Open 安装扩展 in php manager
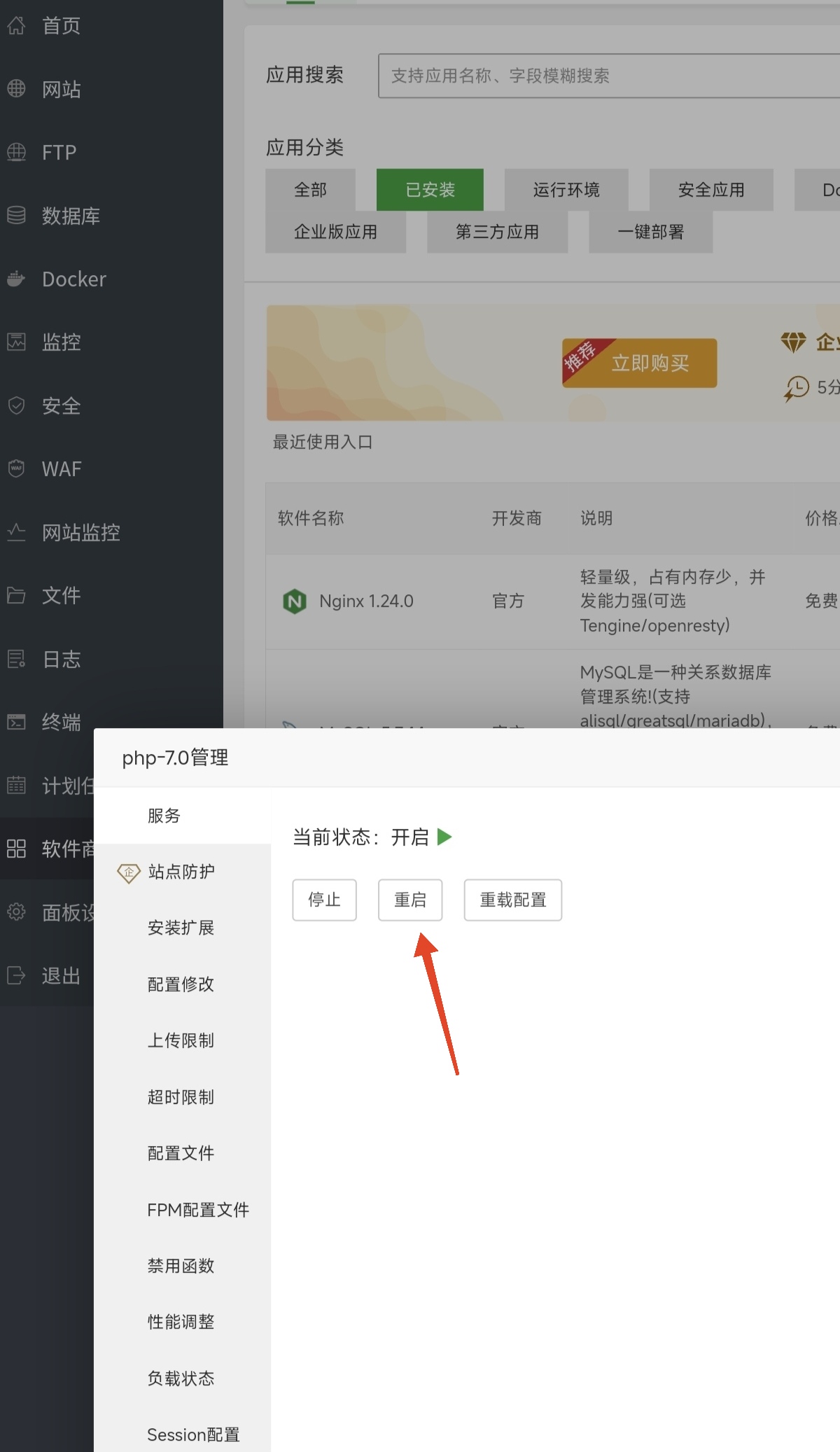 (182, 928)
